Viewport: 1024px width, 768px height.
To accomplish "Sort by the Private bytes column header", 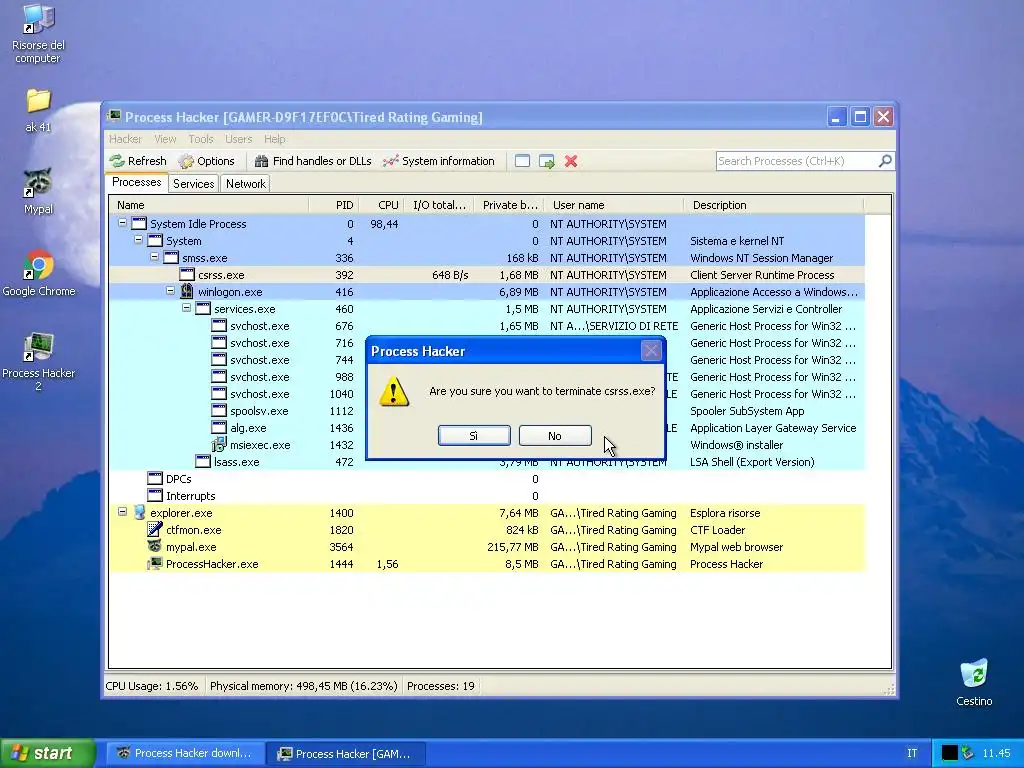I will 509,205.
